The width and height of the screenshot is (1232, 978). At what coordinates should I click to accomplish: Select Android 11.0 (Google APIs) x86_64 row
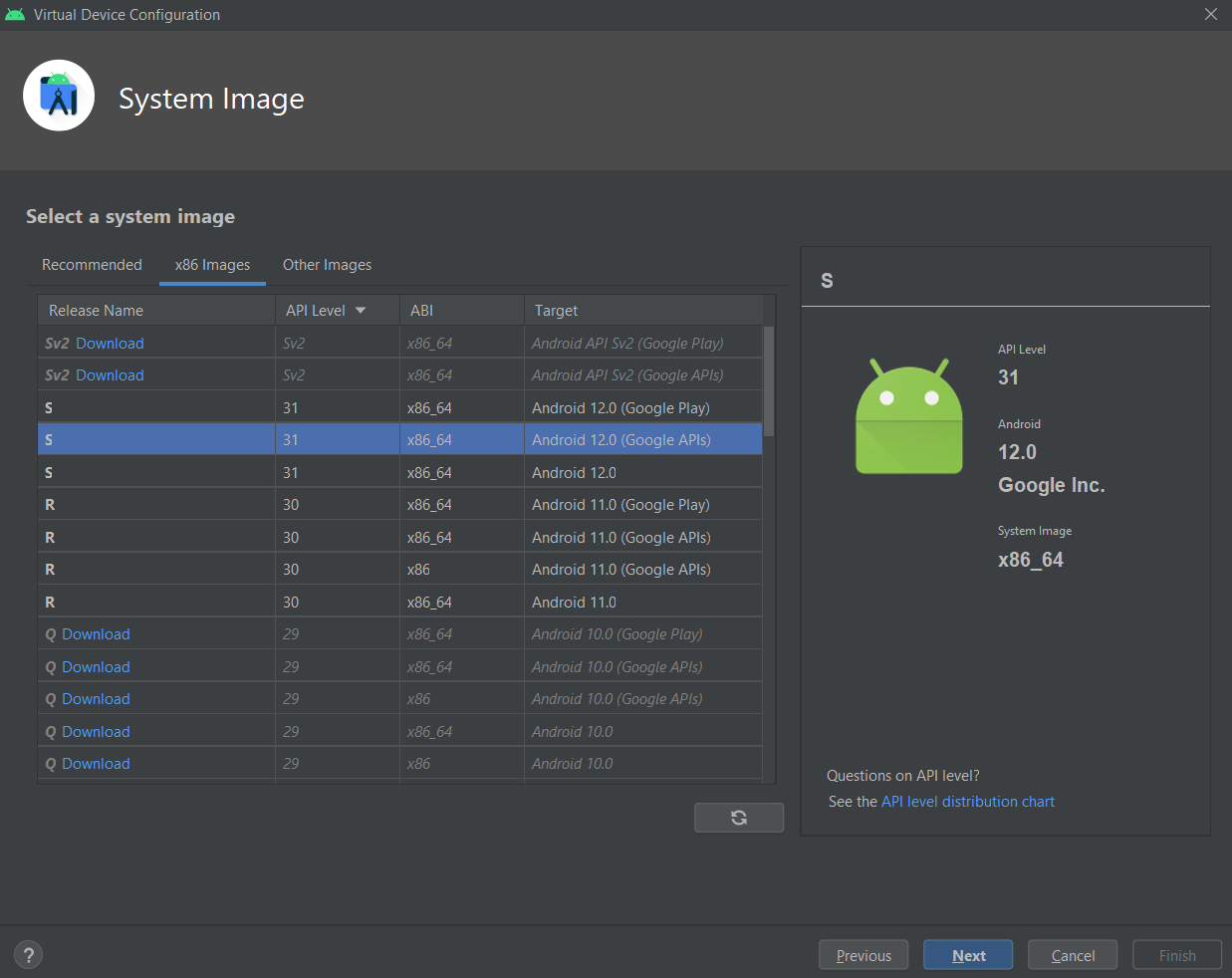pyautogui.click(x=400, y=538)
